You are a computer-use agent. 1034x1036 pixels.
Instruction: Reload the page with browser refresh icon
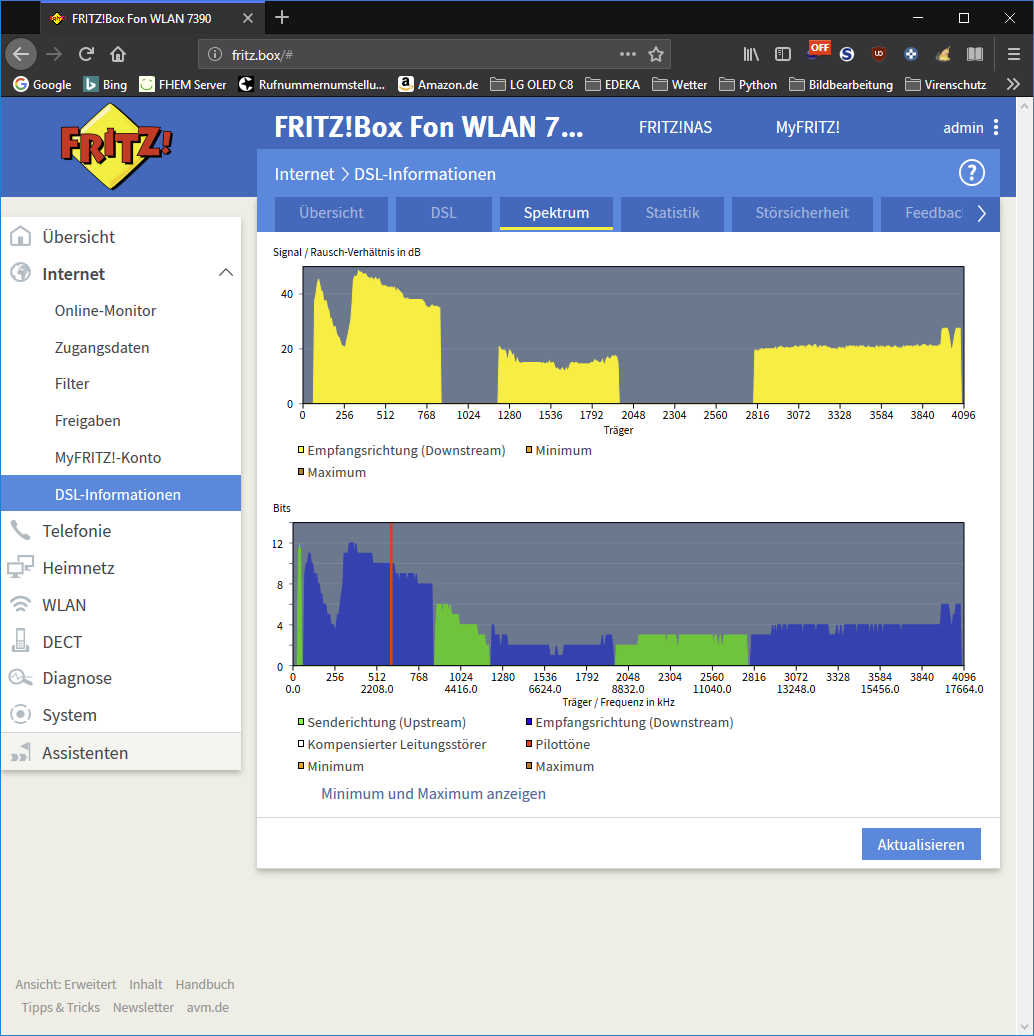click(87, 54)
